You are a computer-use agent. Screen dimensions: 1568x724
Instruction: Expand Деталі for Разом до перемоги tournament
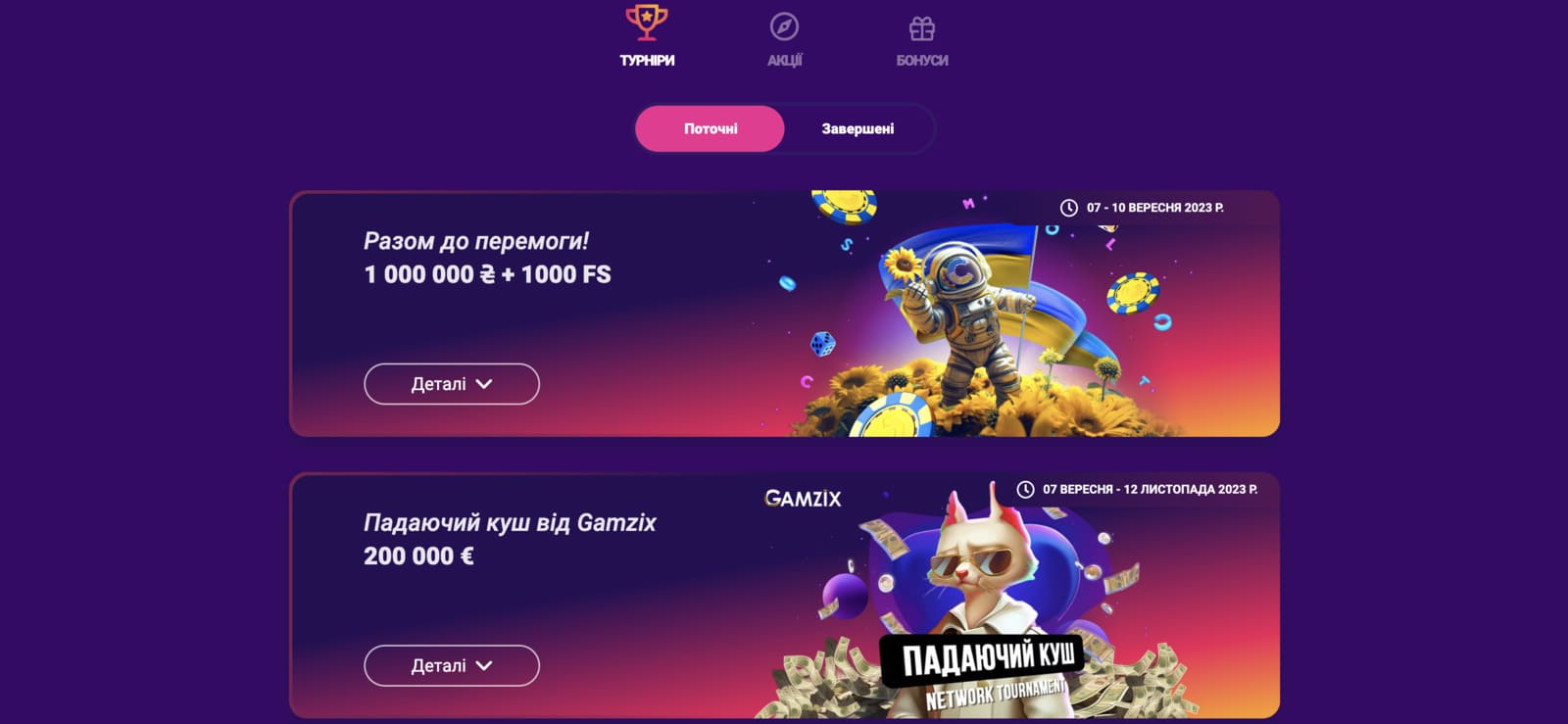452,384
